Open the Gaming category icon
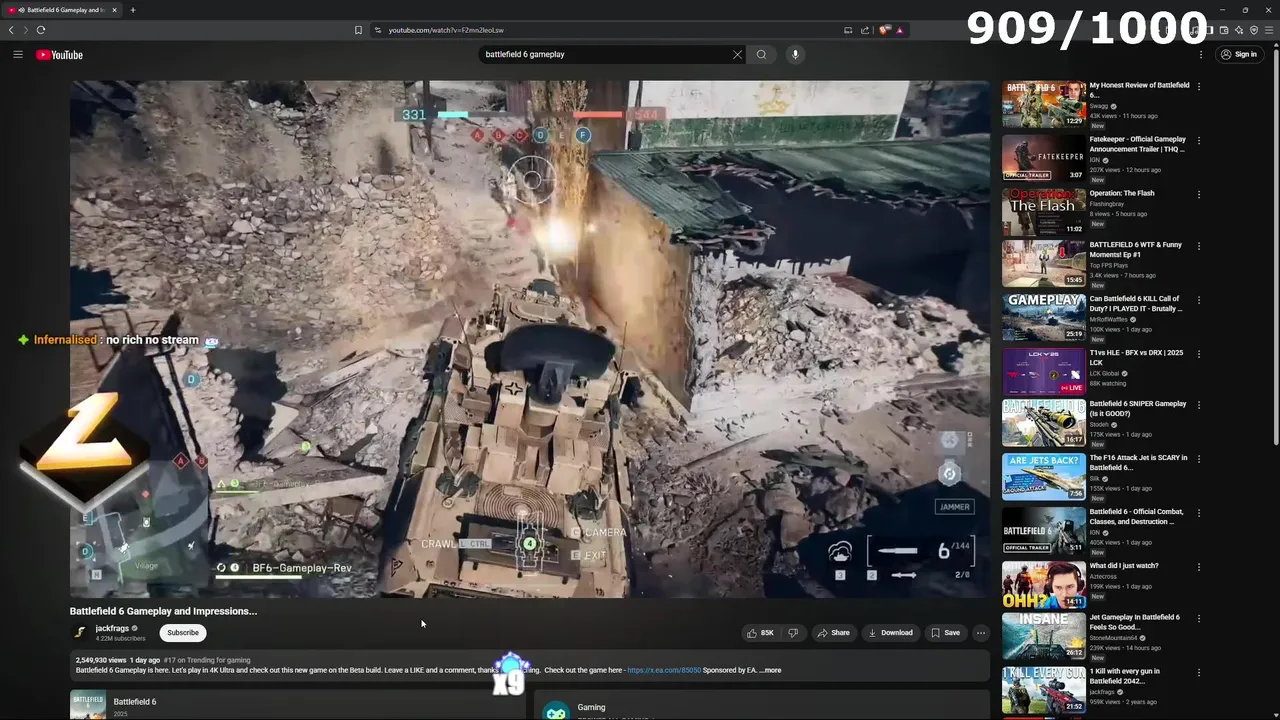 [556, 710]
